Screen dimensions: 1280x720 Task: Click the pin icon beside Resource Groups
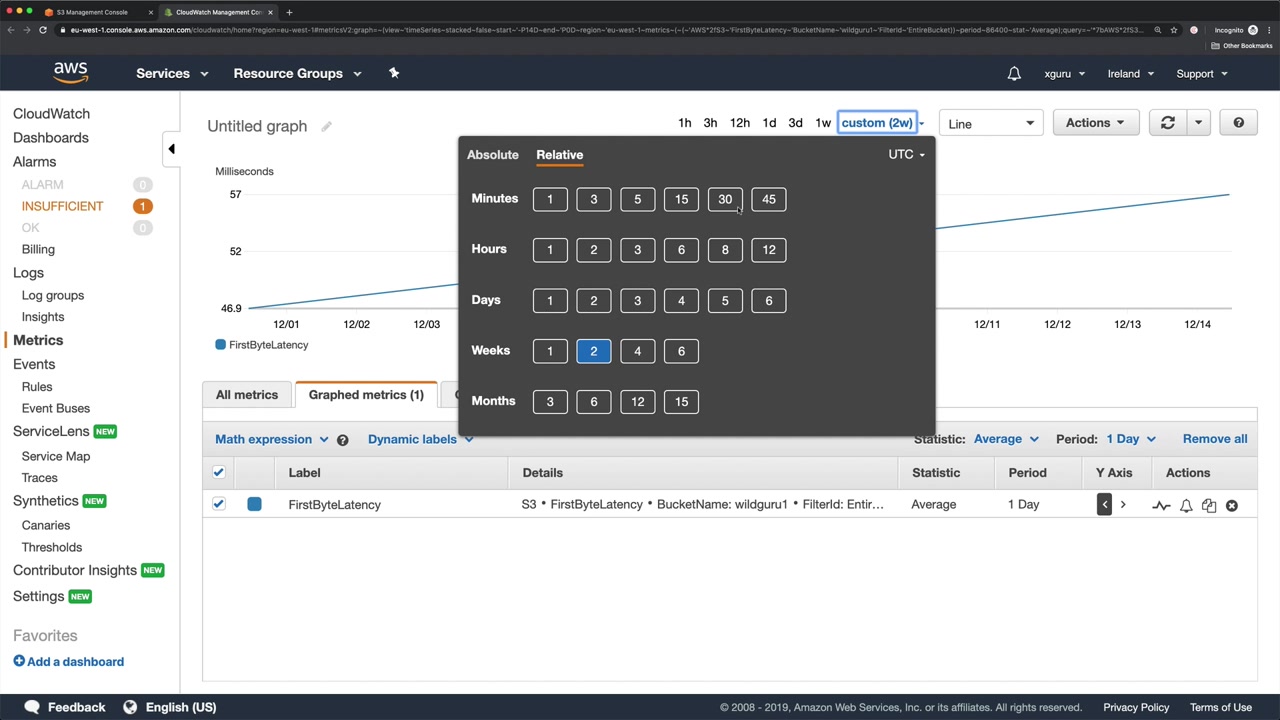(x=394, y=73)
